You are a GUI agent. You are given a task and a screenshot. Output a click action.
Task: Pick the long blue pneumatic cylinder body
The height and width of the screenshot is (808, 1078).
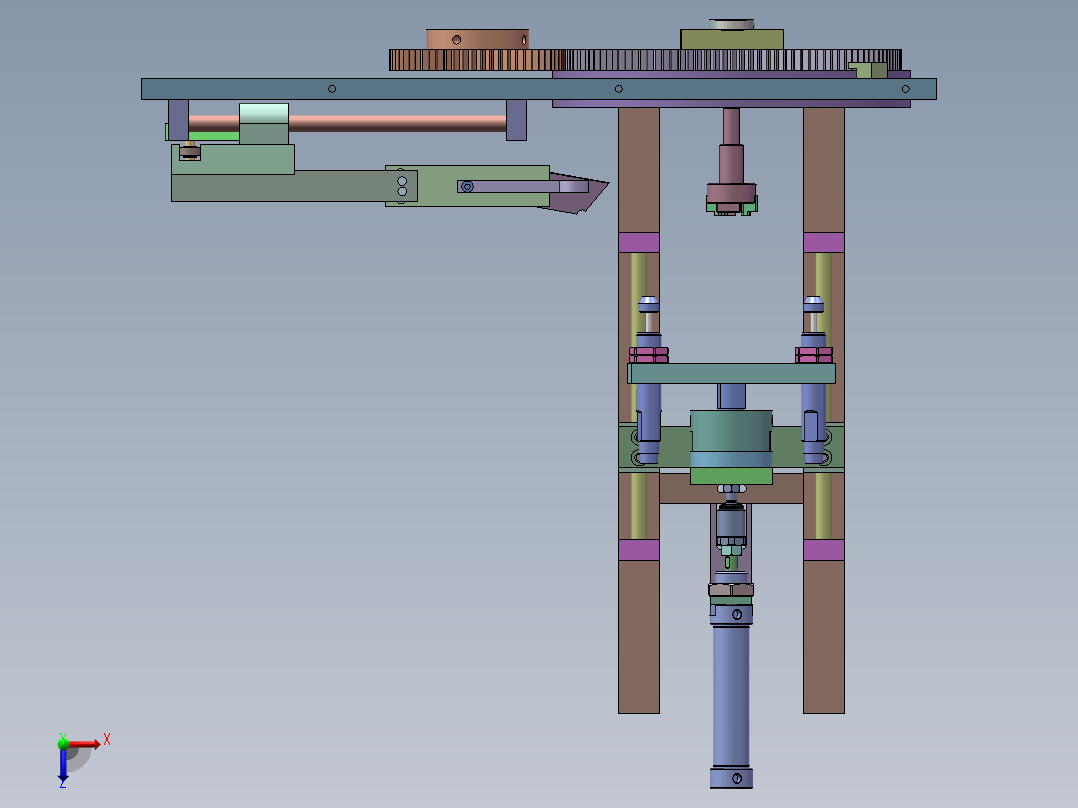731,695
